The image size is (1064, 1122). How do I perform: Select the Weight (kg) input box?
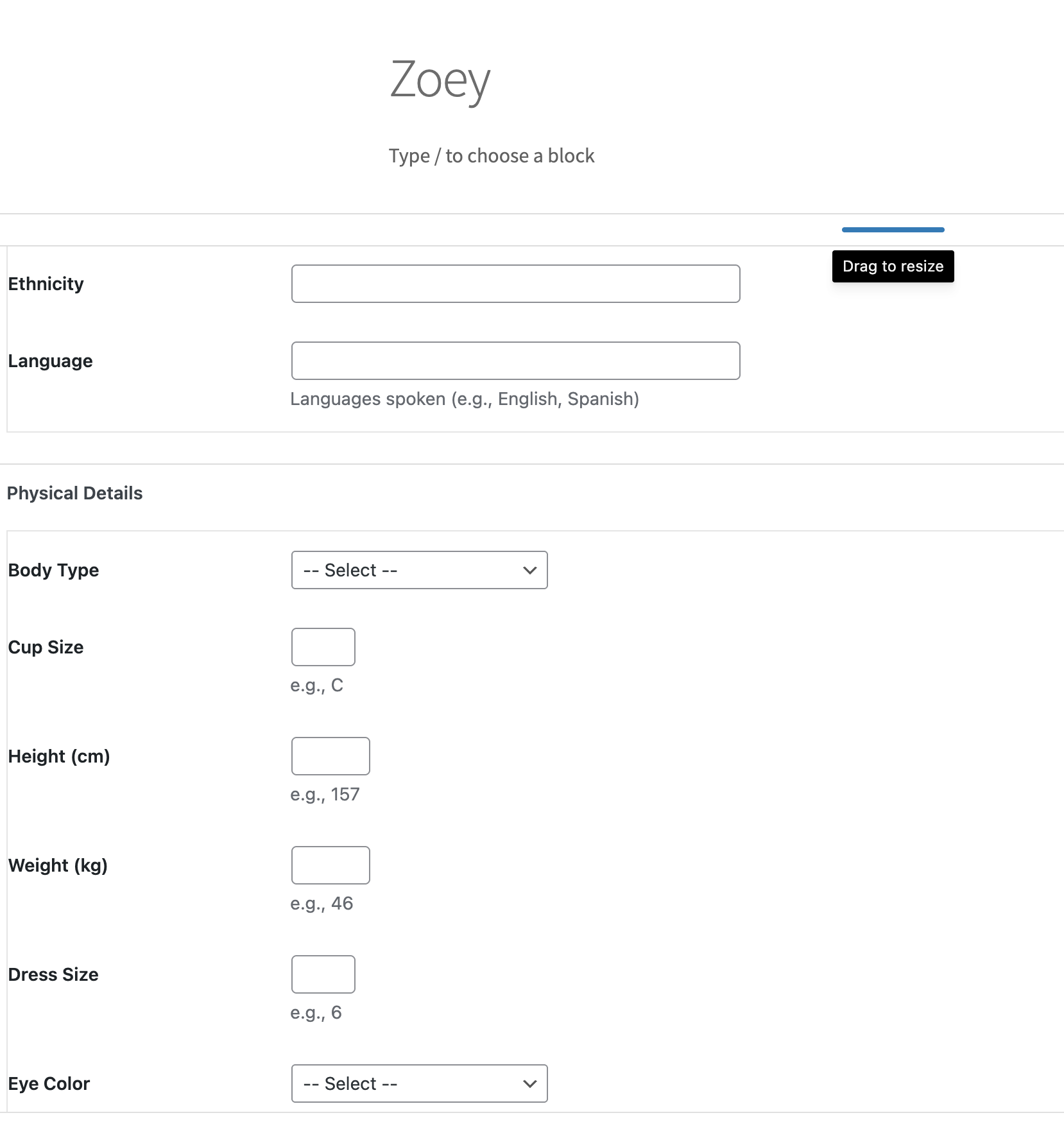point(330,865)
